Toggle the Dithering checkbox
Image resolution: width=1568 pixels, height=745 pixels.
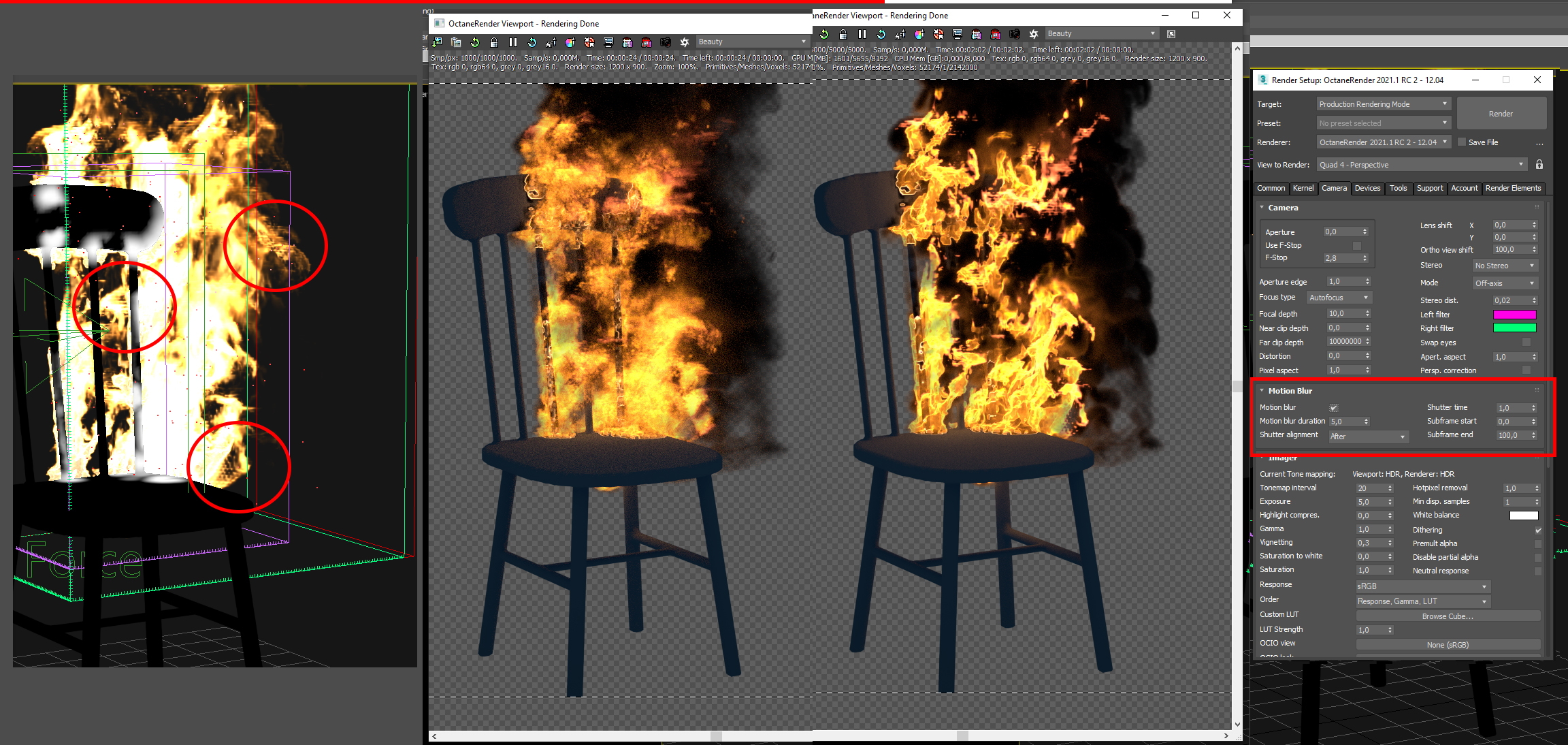coord(1538,530)
